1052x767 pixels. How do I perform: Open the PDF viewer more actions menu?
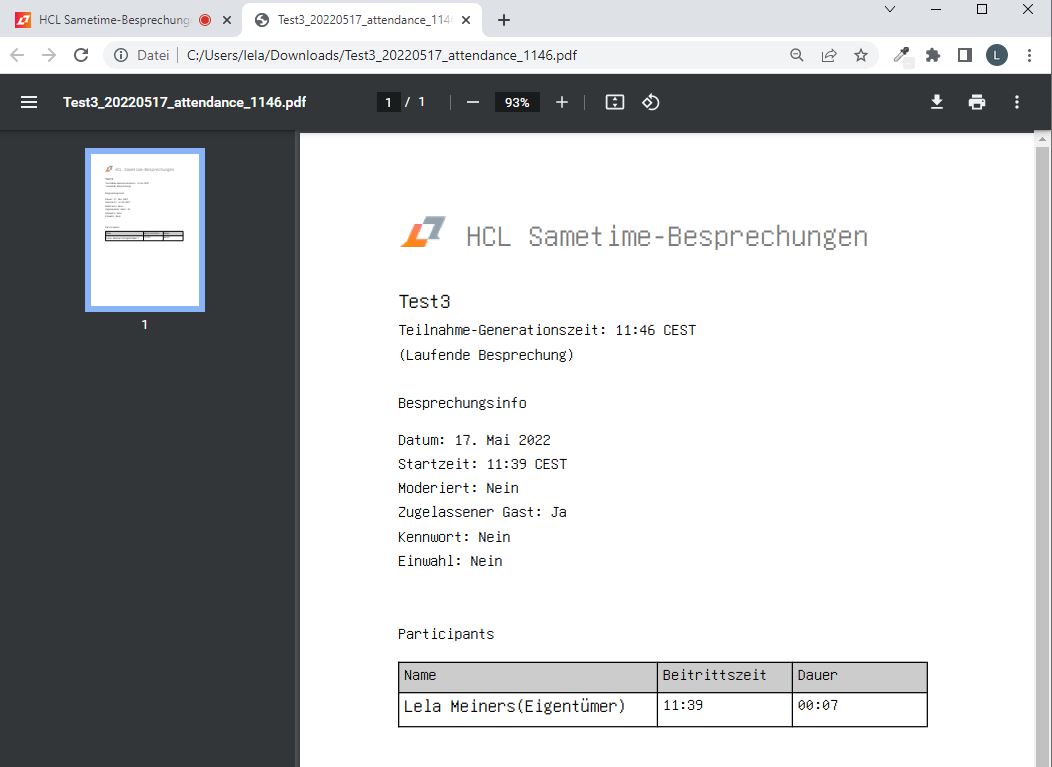click(x=1017, y=102)
